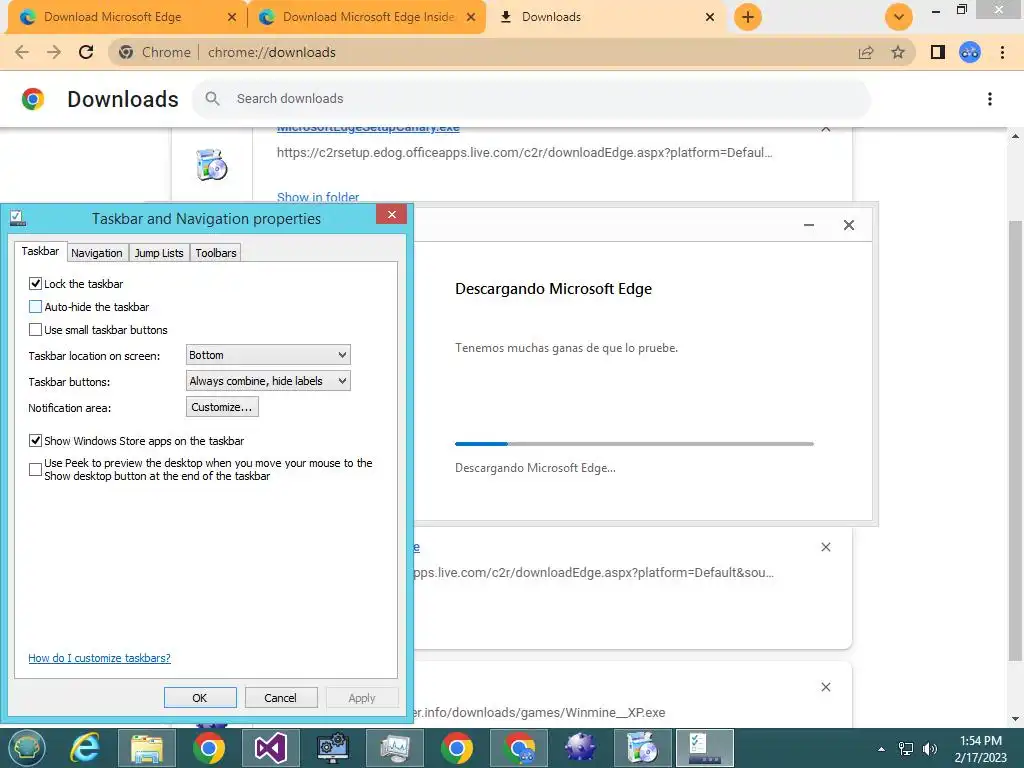Screen dimensions: 1024x768
Task: Open File Explorer from the taskbar
Action: 147,748
